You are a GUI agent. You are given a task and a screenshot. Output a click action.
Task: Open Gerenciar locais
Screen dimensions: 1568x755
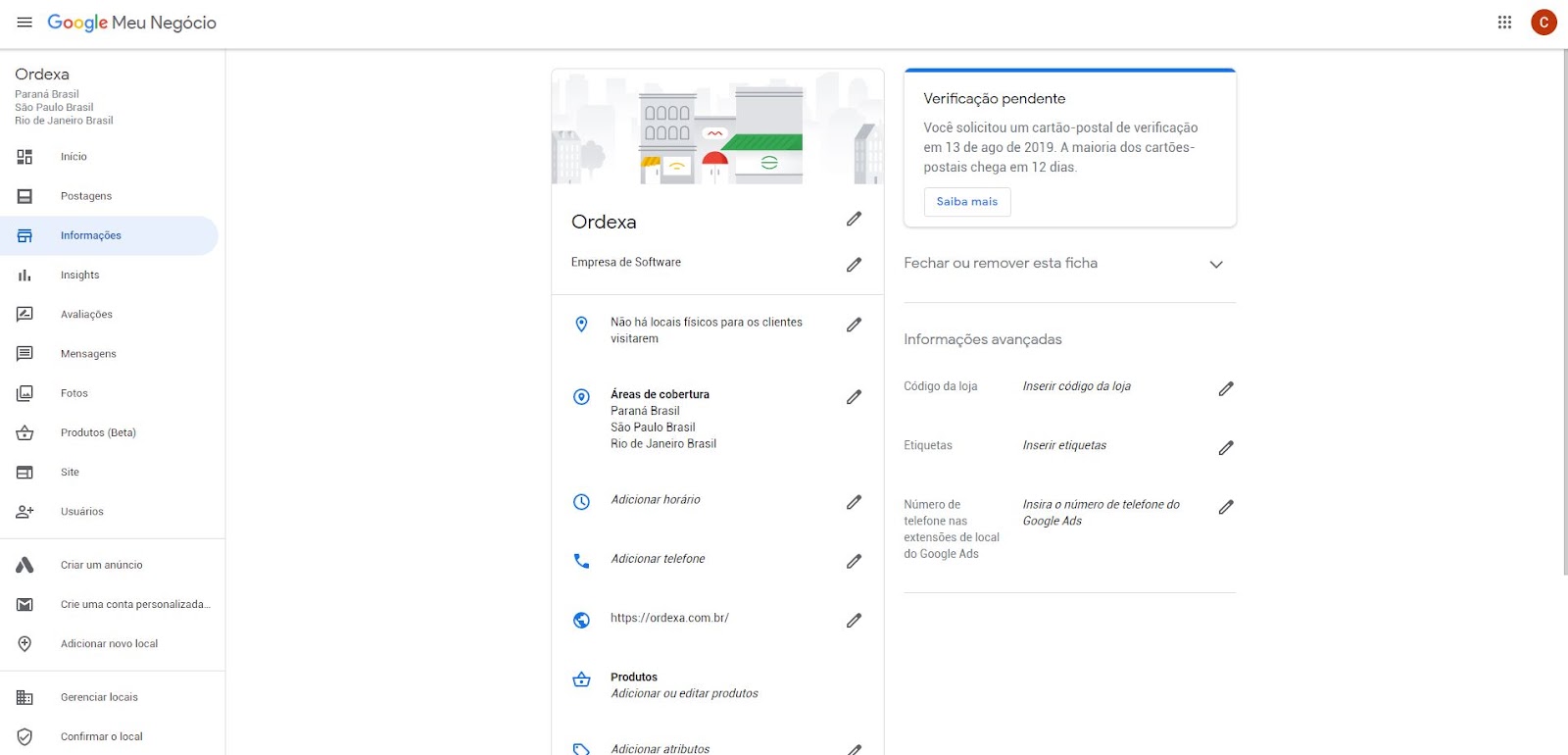point(109,697)
